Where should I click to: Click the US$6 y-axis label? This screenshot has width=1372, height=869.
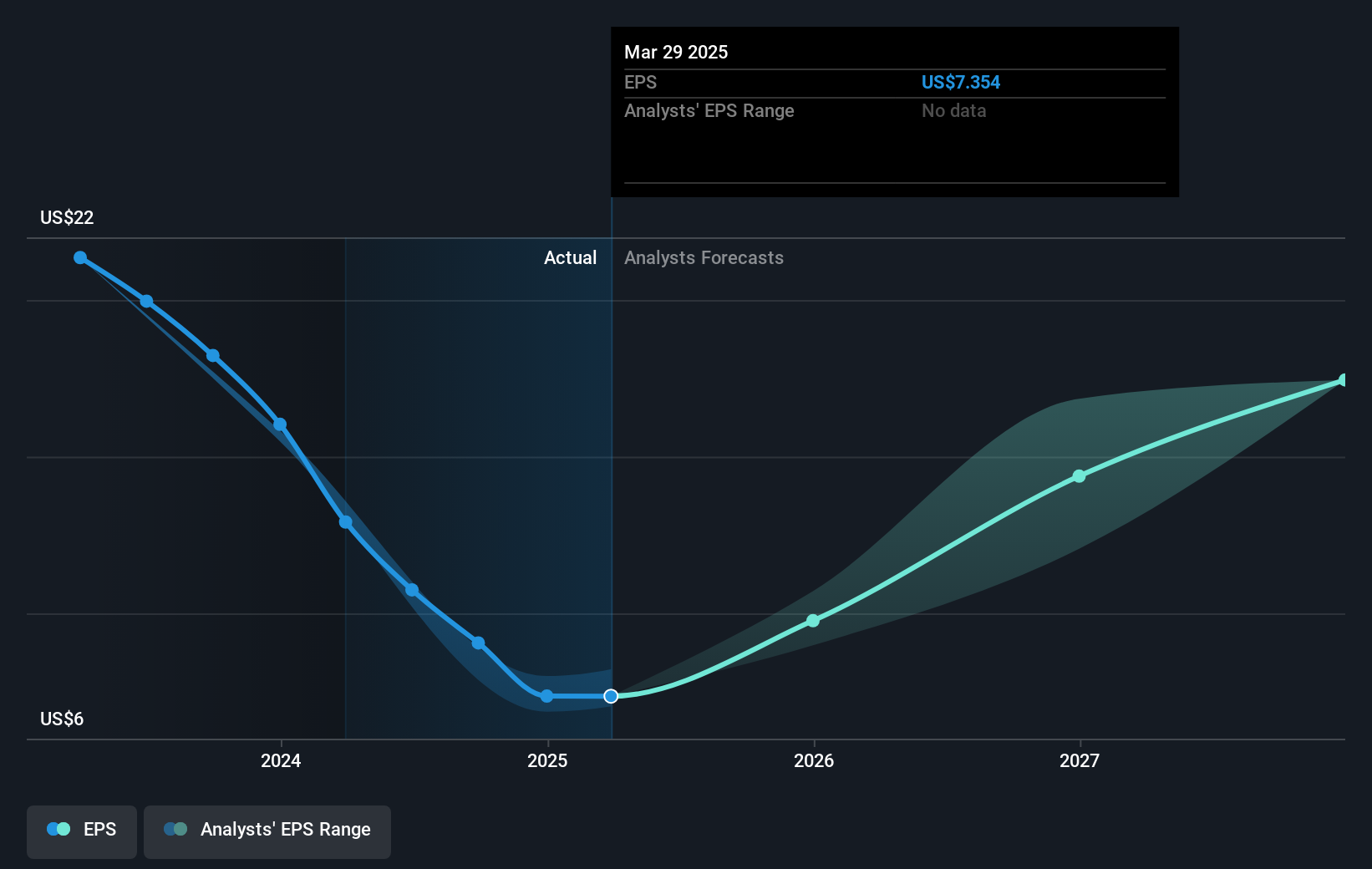tap(62, 719)
